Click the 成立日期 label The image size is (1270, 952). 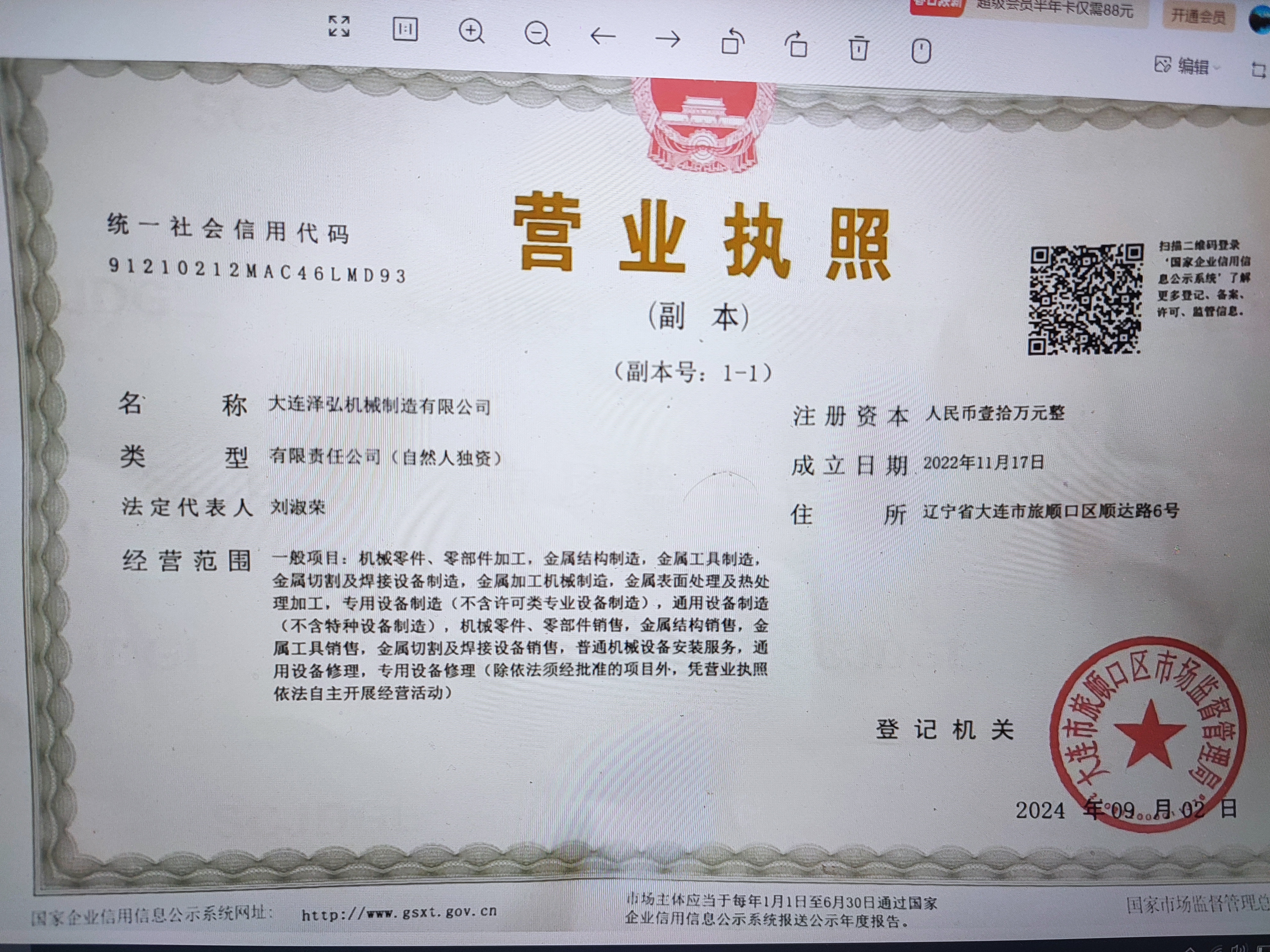[850, 466]
